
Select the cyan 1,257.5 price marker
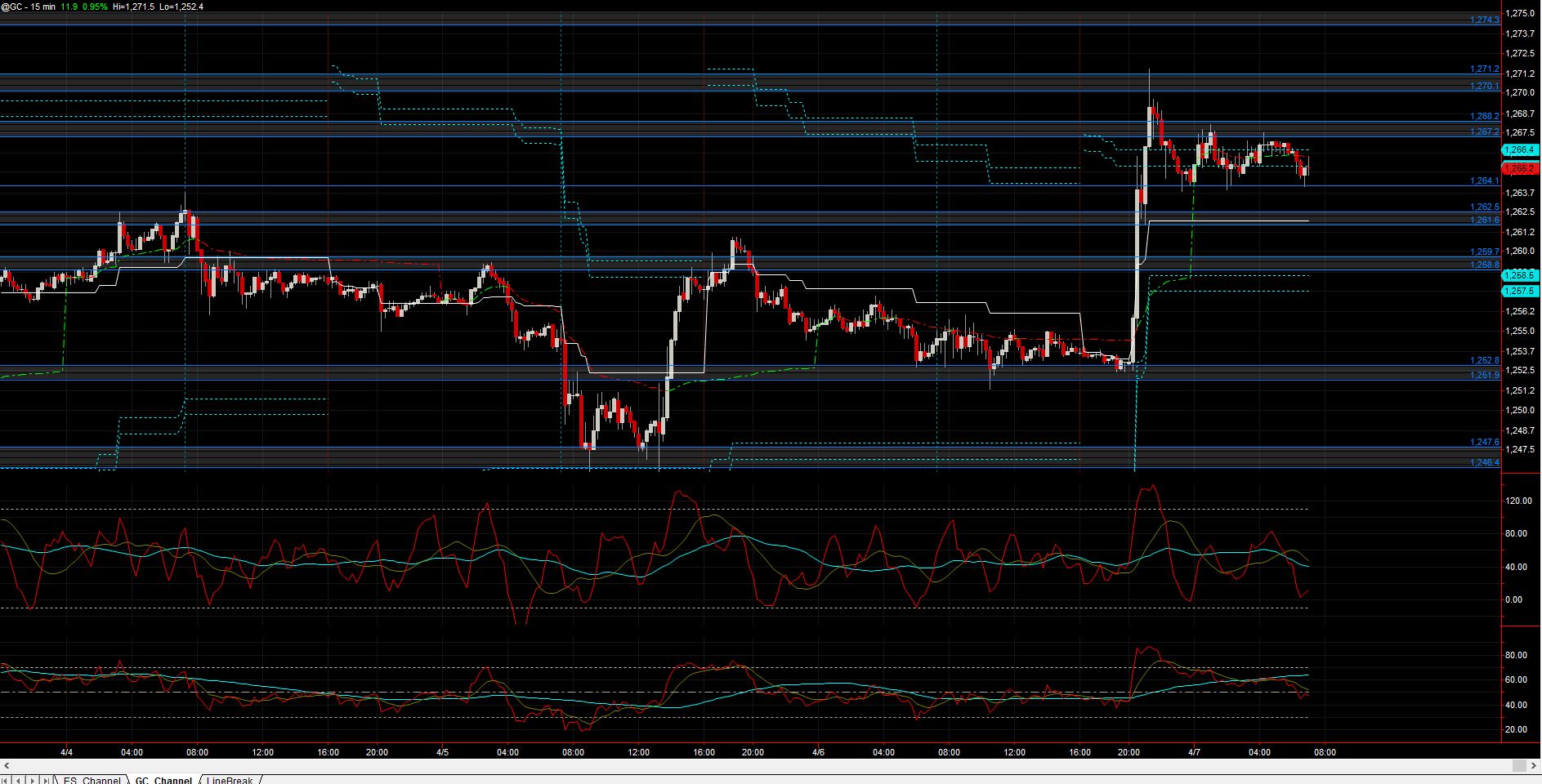1520,291
